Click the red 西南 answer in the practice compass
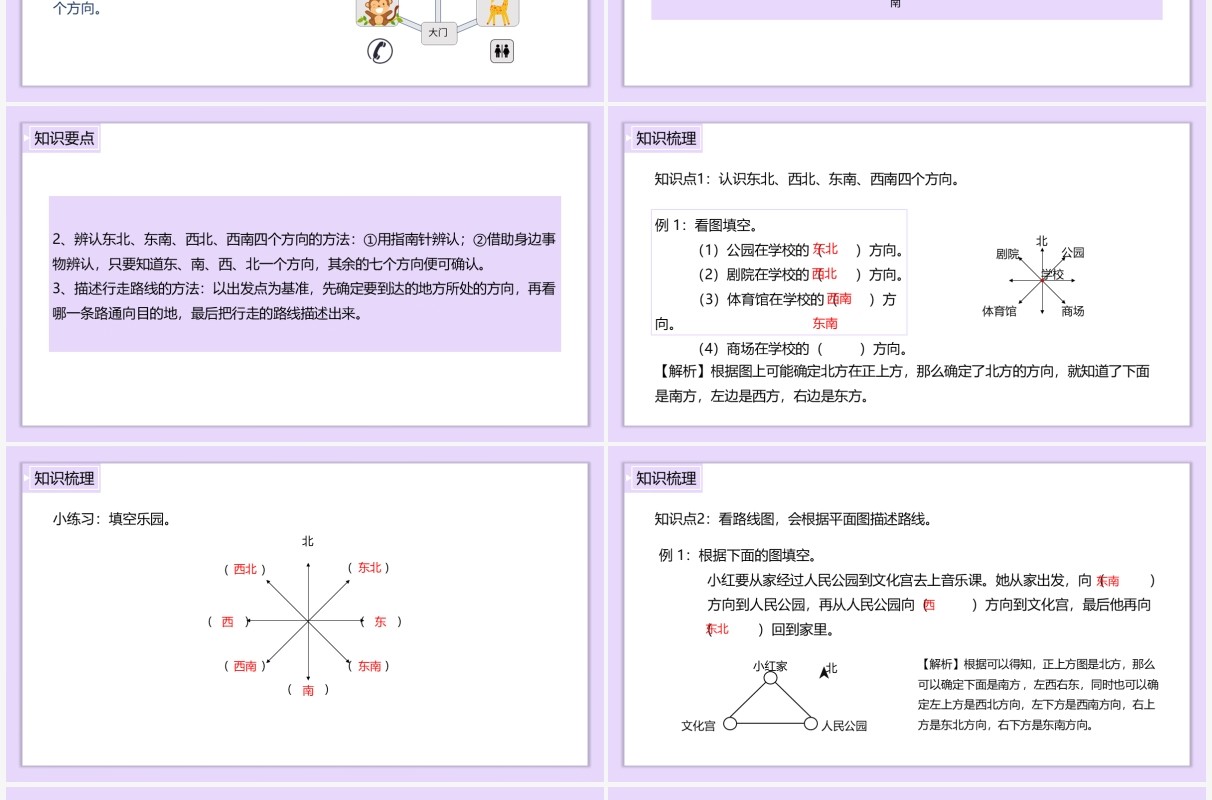This screenshot has width=1212, height=800. (x=245, y=666)
